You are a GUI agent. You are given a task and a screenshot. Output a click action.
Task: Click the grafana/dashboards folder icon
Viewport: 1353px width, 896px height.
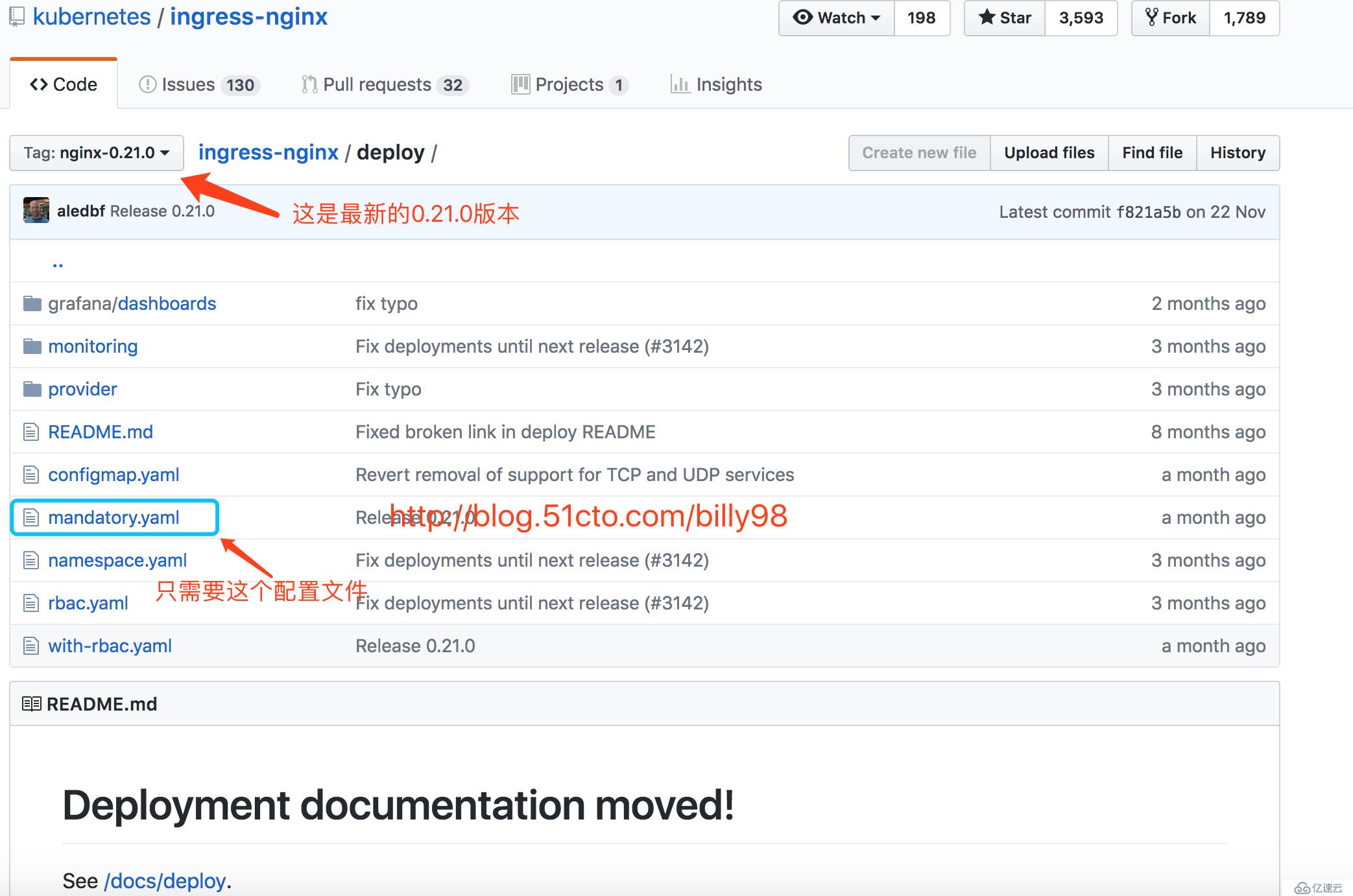(x=32, y=303)
